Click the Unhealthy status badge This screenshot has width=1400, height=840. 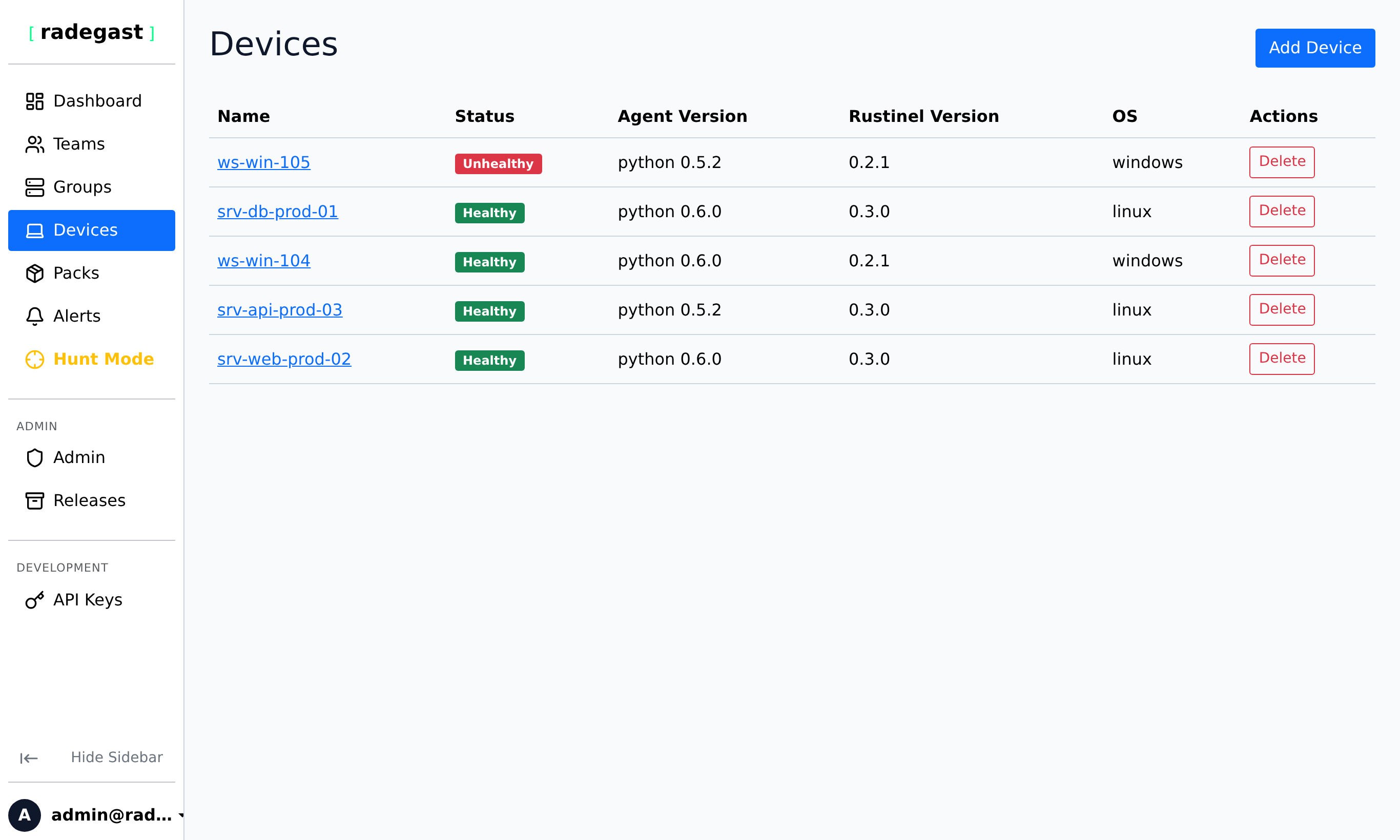coord(499,164)
